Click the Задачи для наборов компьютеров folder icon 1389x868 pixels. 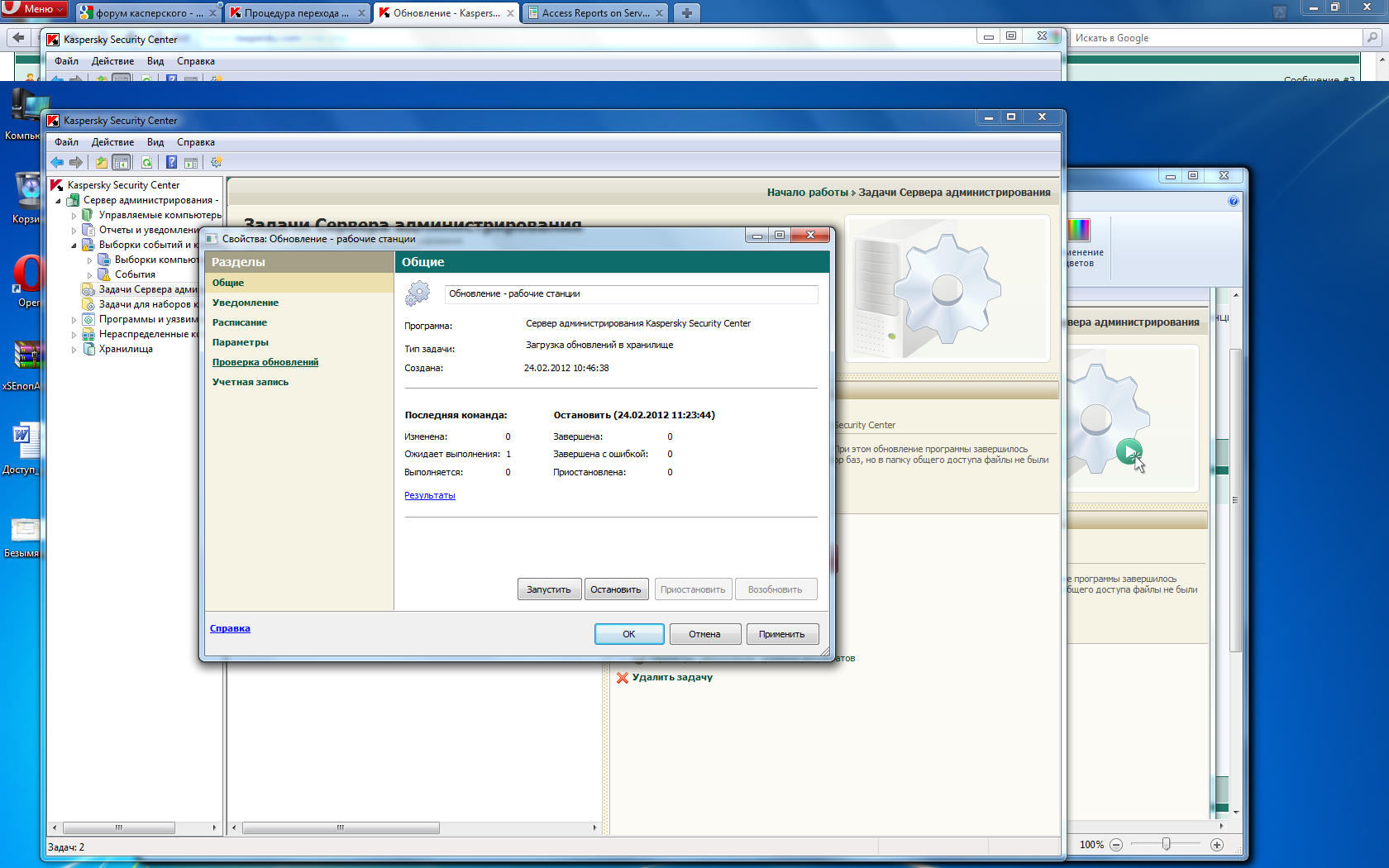pos(88,304)
